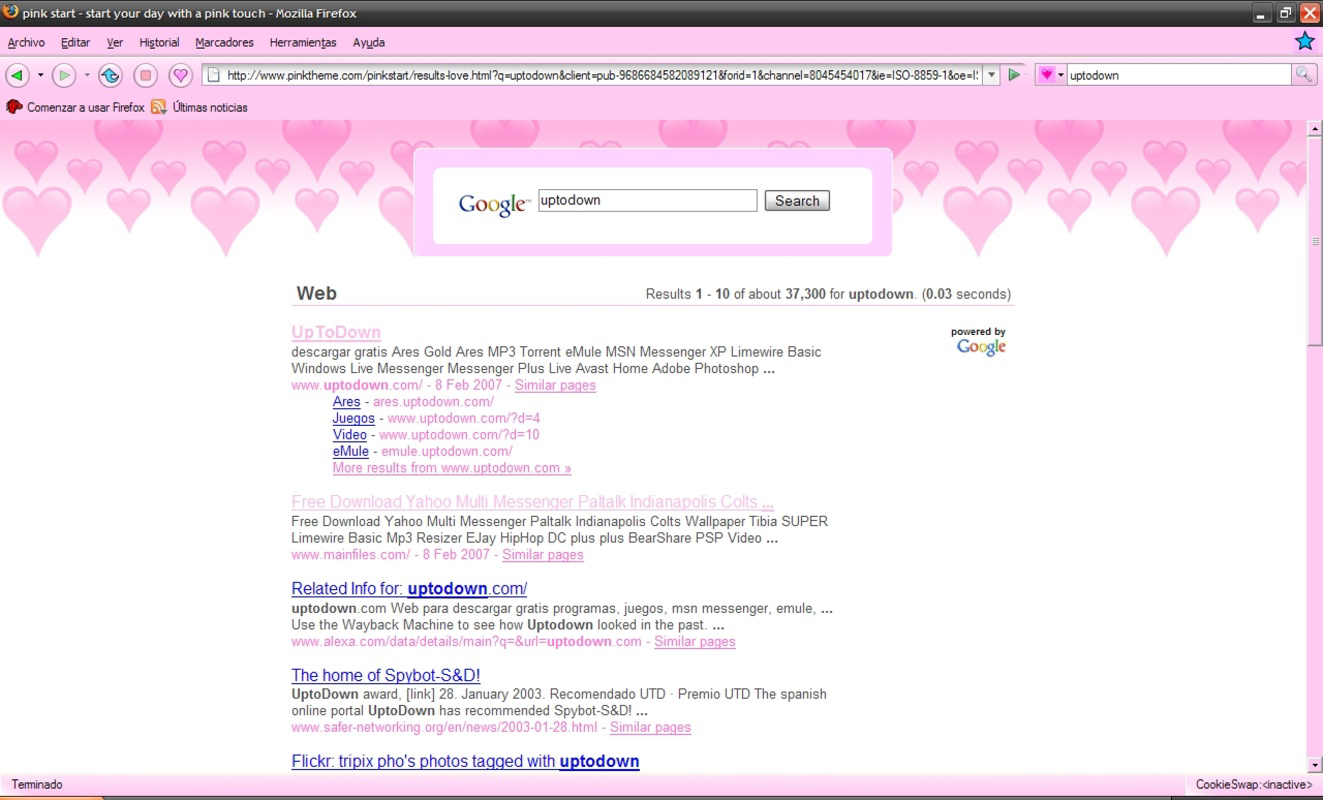
Task: Click the toolbar search magnifier button
Action: 1303,75
